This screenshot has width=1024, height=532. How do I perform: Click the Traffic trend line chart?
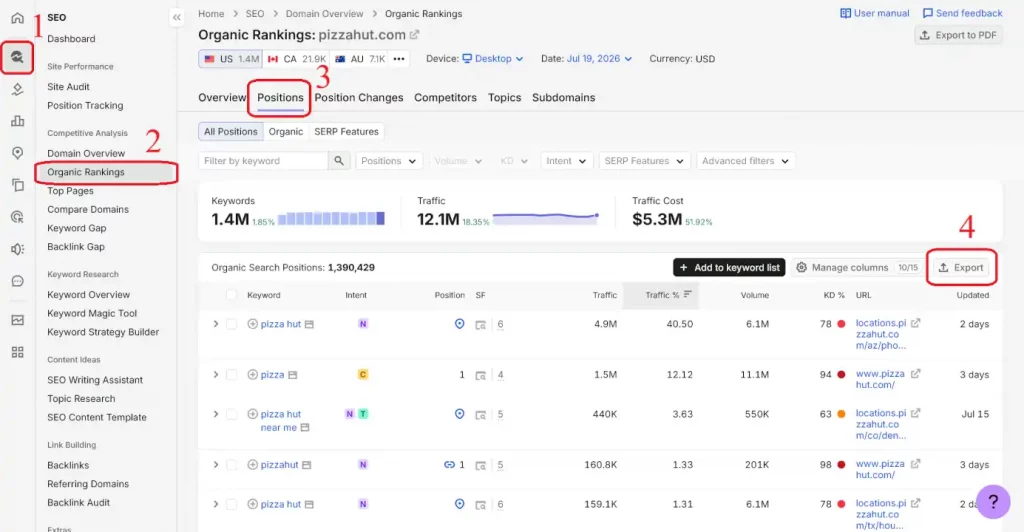coord(546,219)
